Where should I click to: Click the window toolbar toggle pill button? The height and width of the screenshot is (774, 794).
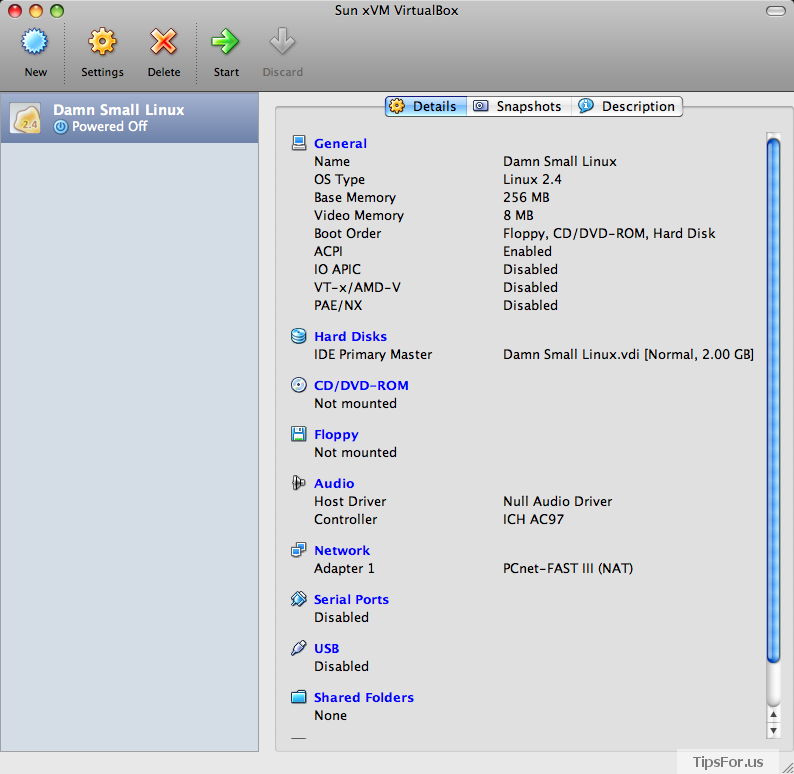(776, 11)
